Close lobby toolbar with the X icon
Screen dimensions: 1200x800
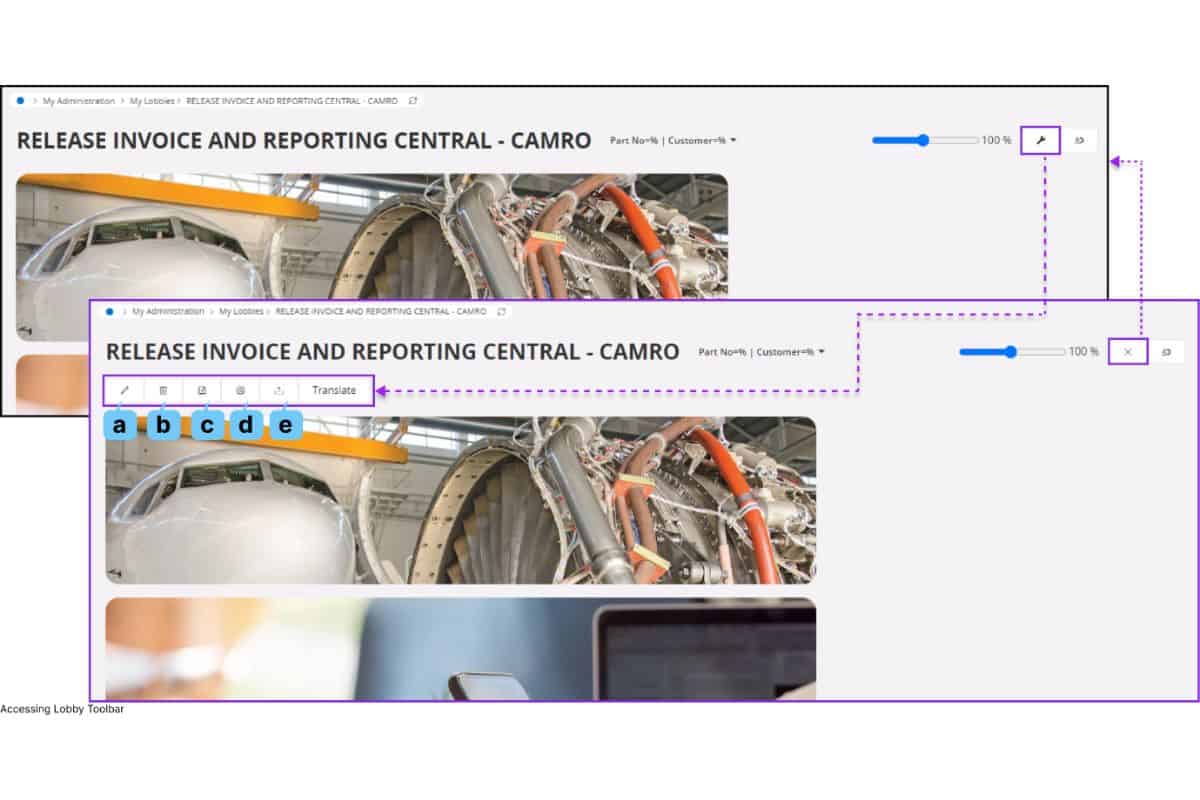click(1128, 352)
